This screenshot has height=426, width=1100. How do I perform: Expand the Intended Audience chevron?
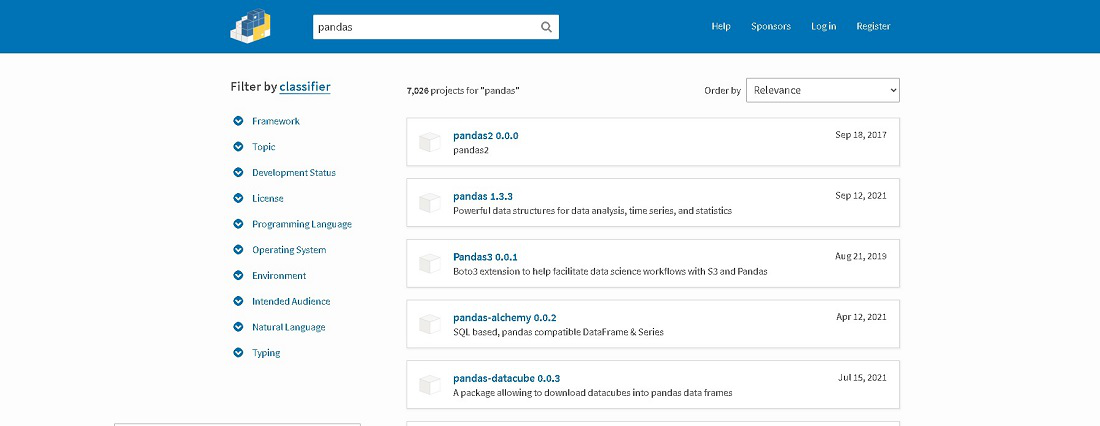coord(239,301)
